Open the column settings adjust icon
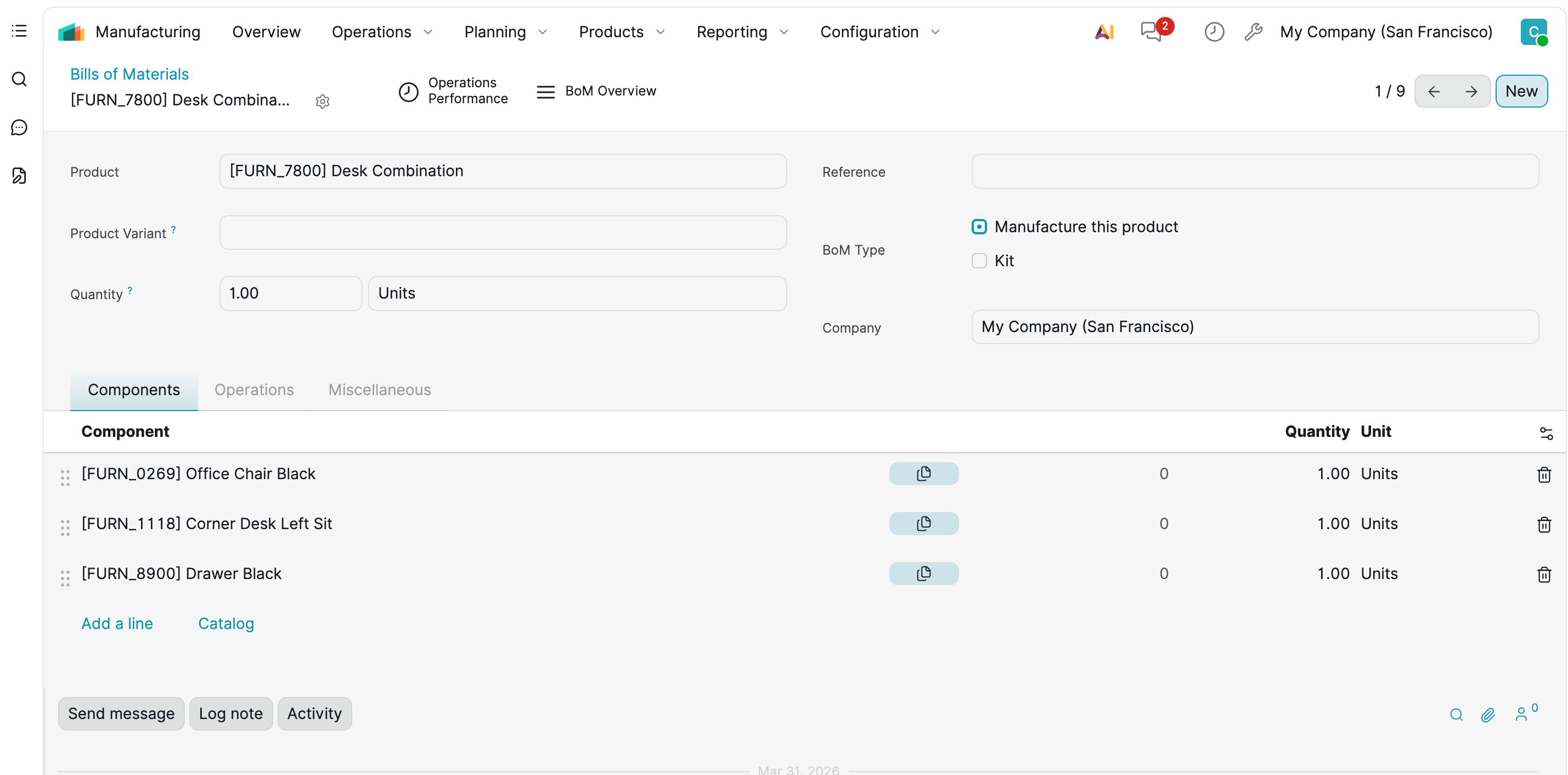 (1546, 433)
